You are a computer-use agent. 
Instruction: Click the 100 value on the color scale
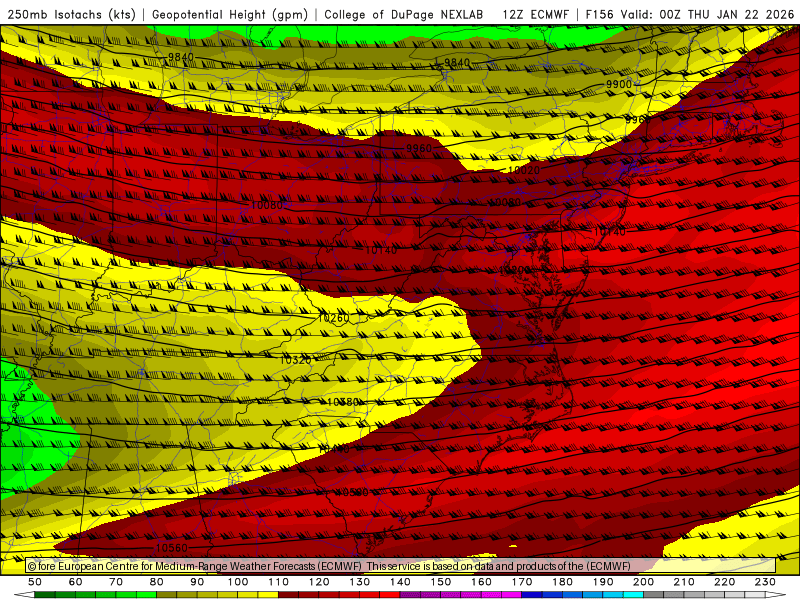point(238,582)
